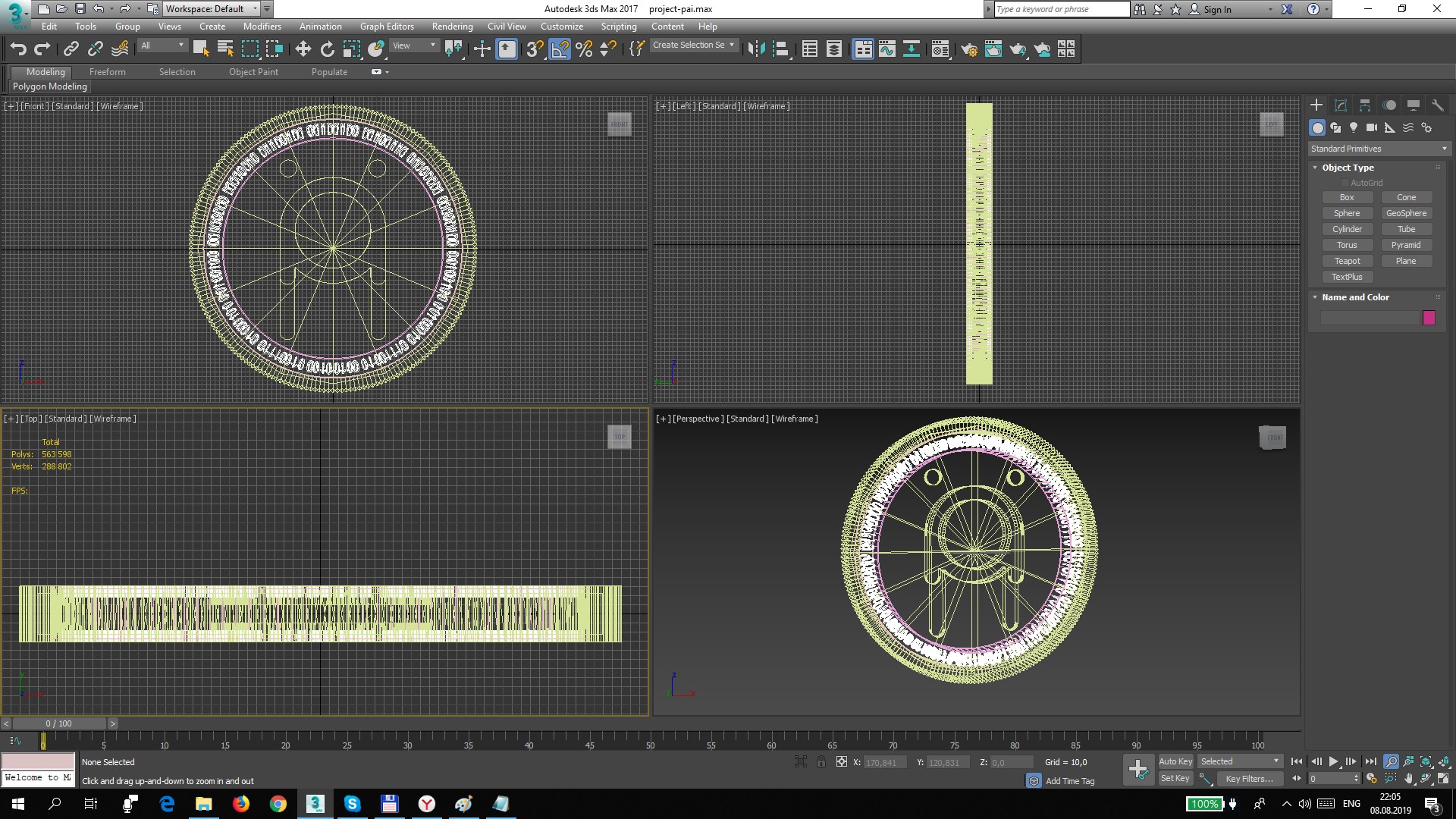Open the pink object color swatch
The height and width of the screenshot is (819, 1456).
pyautogui.click(x=1429, y=318)
